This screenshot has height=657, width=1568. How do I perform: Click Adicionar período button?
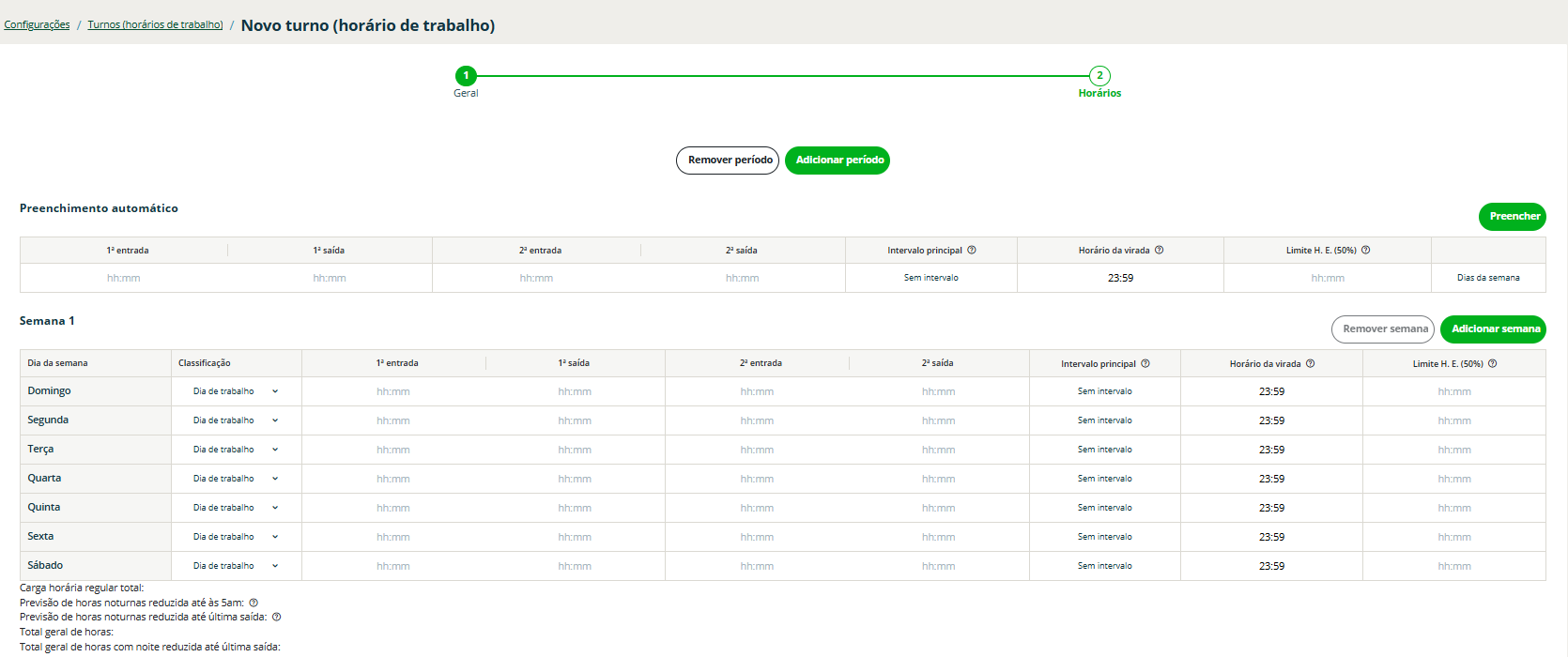tap(838, 160)
